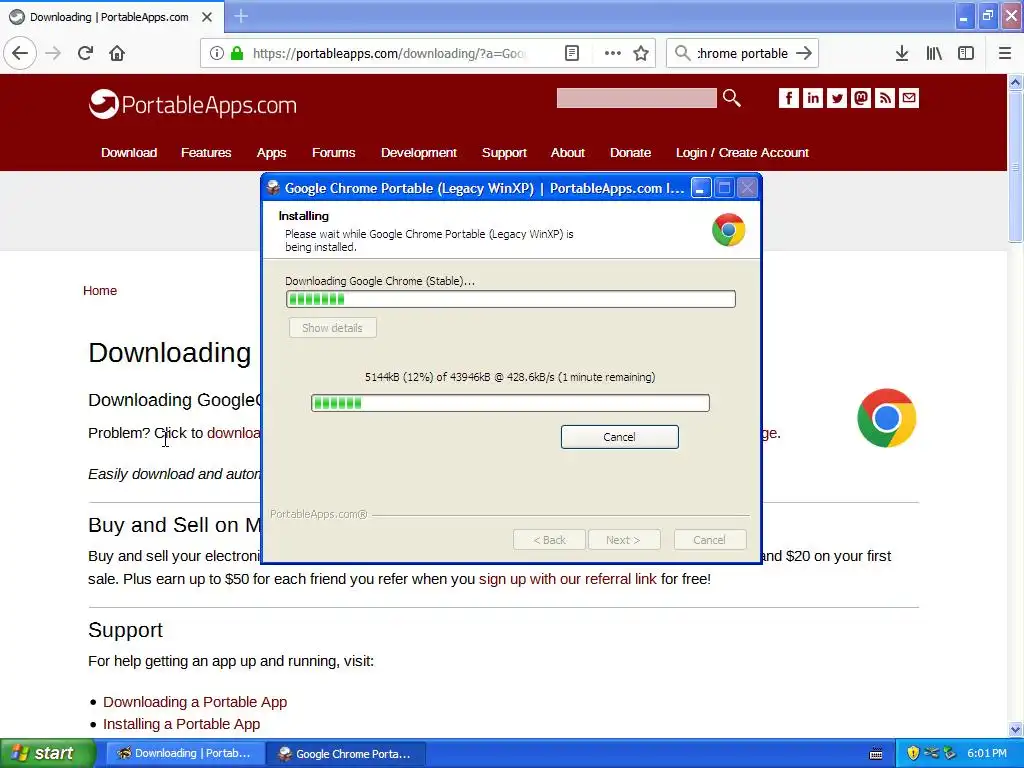Screen dimensions: 1024x768
Task: Open the Windows start button
Action: (46, 753)
